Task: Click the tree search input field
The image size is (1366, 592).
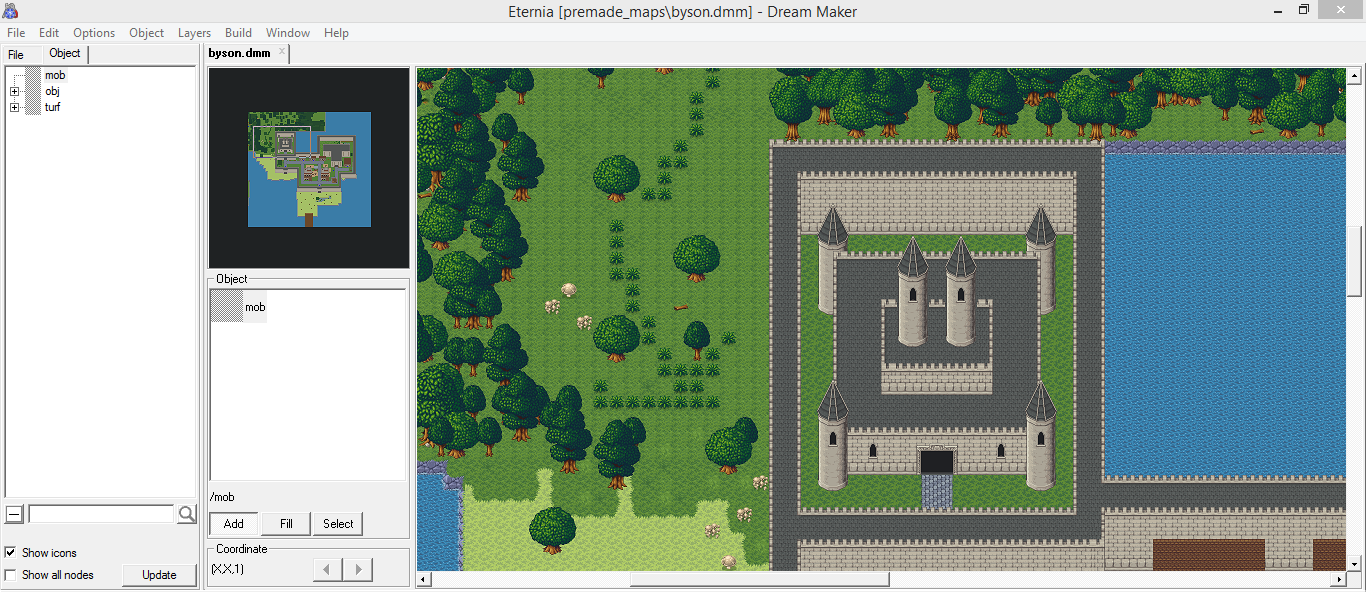Action: (x=101, y=514)
